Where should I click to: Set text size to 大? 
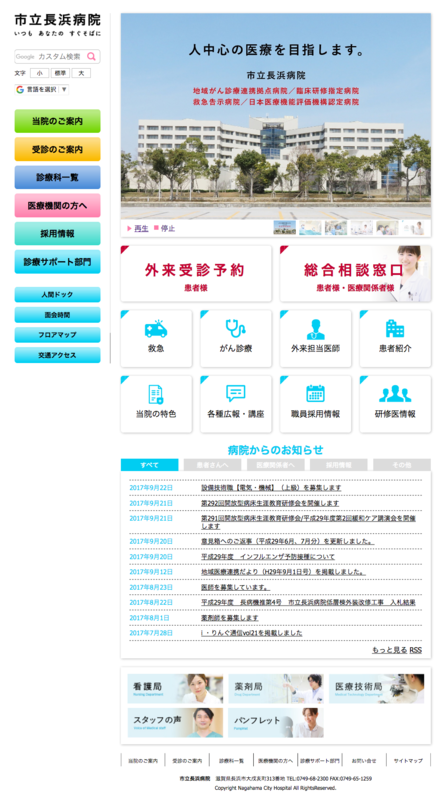coord(81,73)
